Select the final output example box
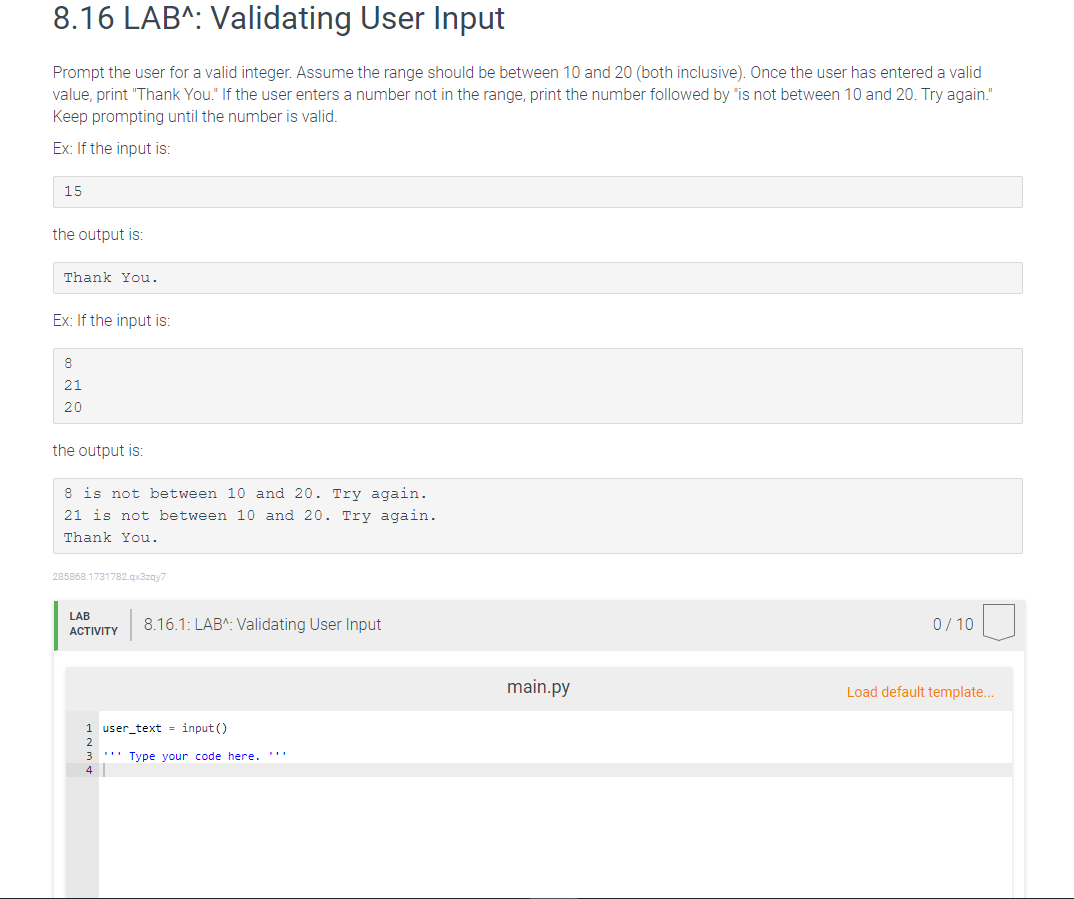This screenshot has width=1074, height=899. (537, 515)
